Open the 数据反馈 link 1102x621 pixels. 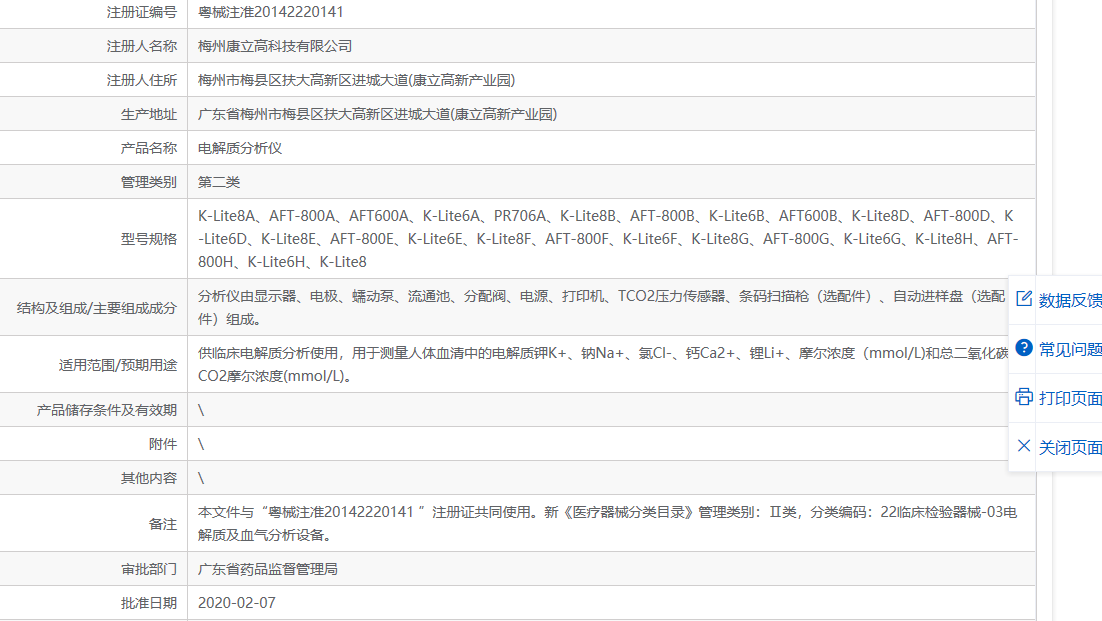tap(1070, 301)
